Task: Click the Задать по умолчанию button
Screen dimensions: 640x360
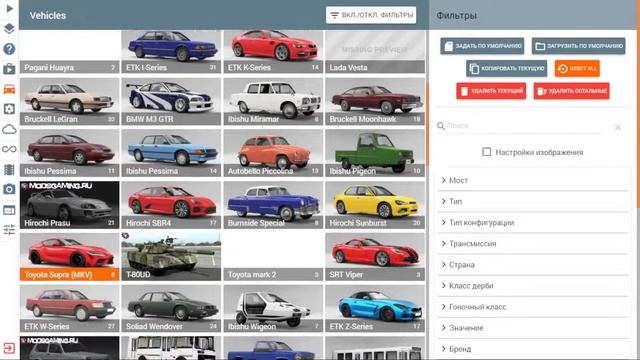Action: click(x=482, y=46)
